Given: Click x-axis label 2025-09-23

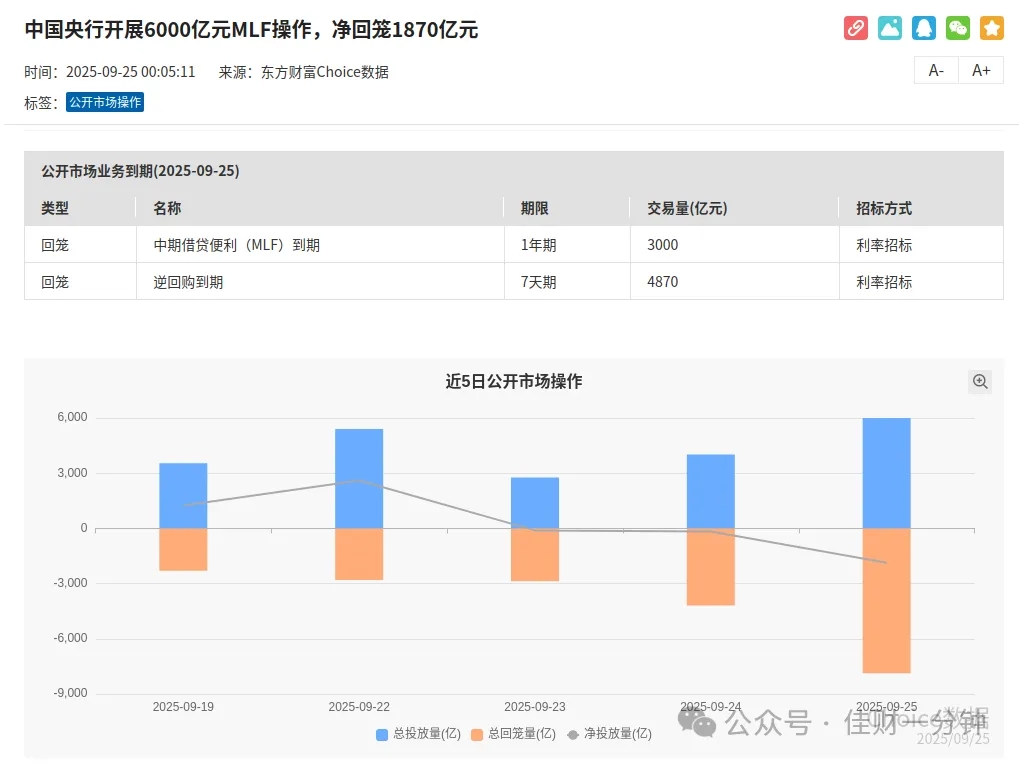Looking at the screenshot, I should 535,707.
